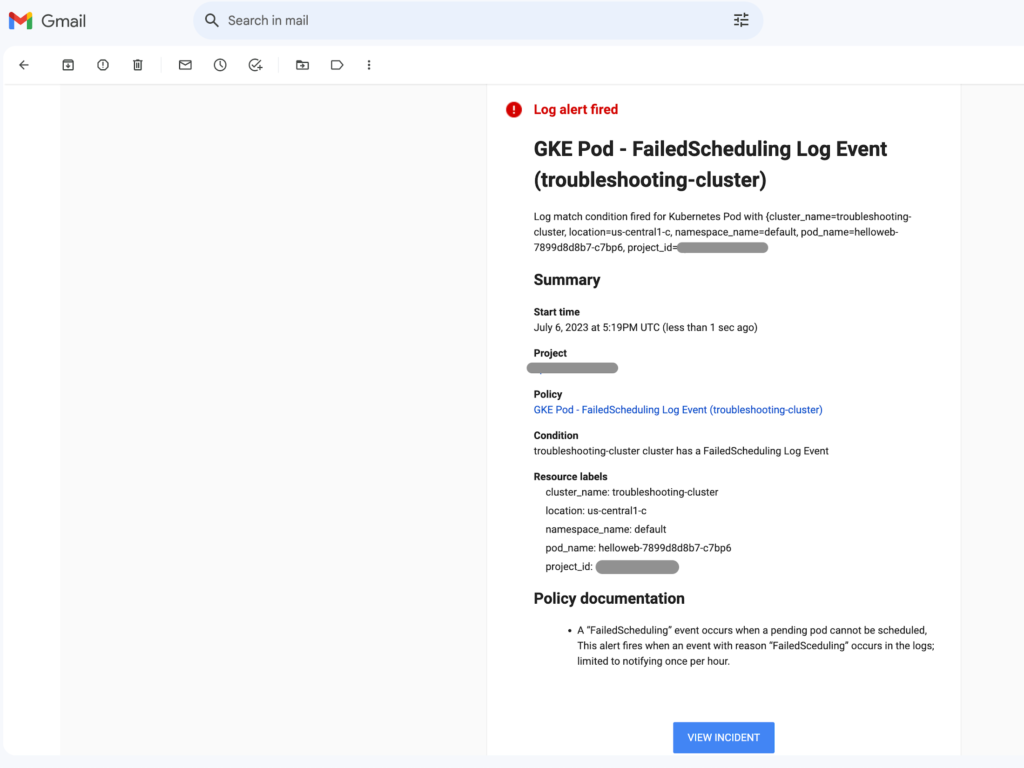
Task: Report the message as spam
Action: click(102, 64)
